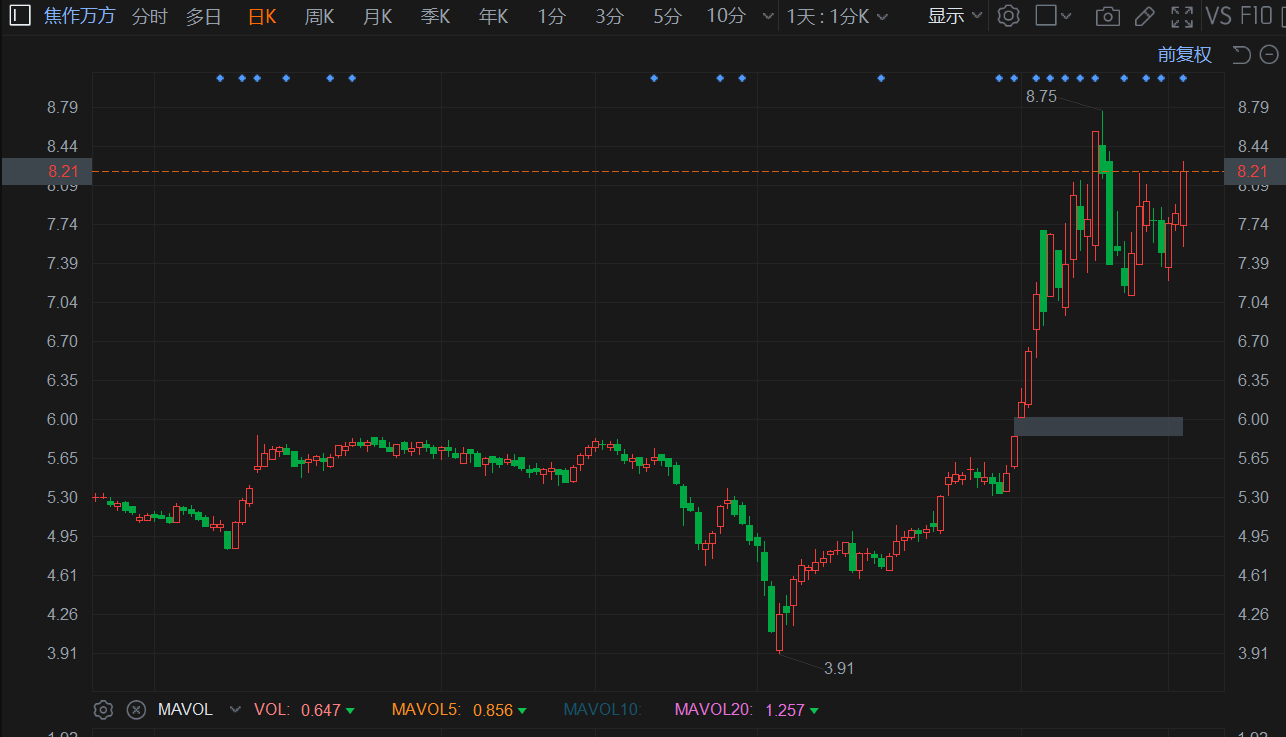This screenshot has height=737, width=1286.
Task: Select the 周K weekly candlestick tab
Action: tap(320, 16)
